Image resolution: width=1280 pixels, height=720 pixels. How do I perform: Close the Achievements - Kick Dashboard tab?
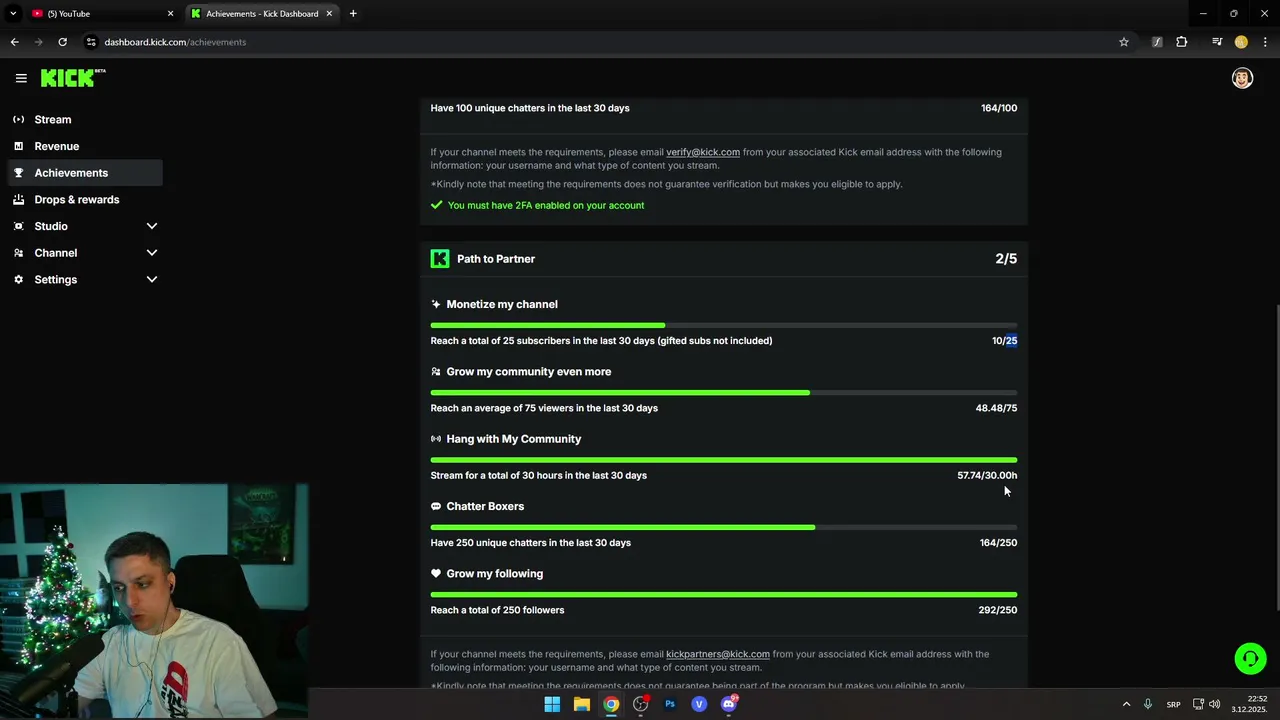point(329,14)
